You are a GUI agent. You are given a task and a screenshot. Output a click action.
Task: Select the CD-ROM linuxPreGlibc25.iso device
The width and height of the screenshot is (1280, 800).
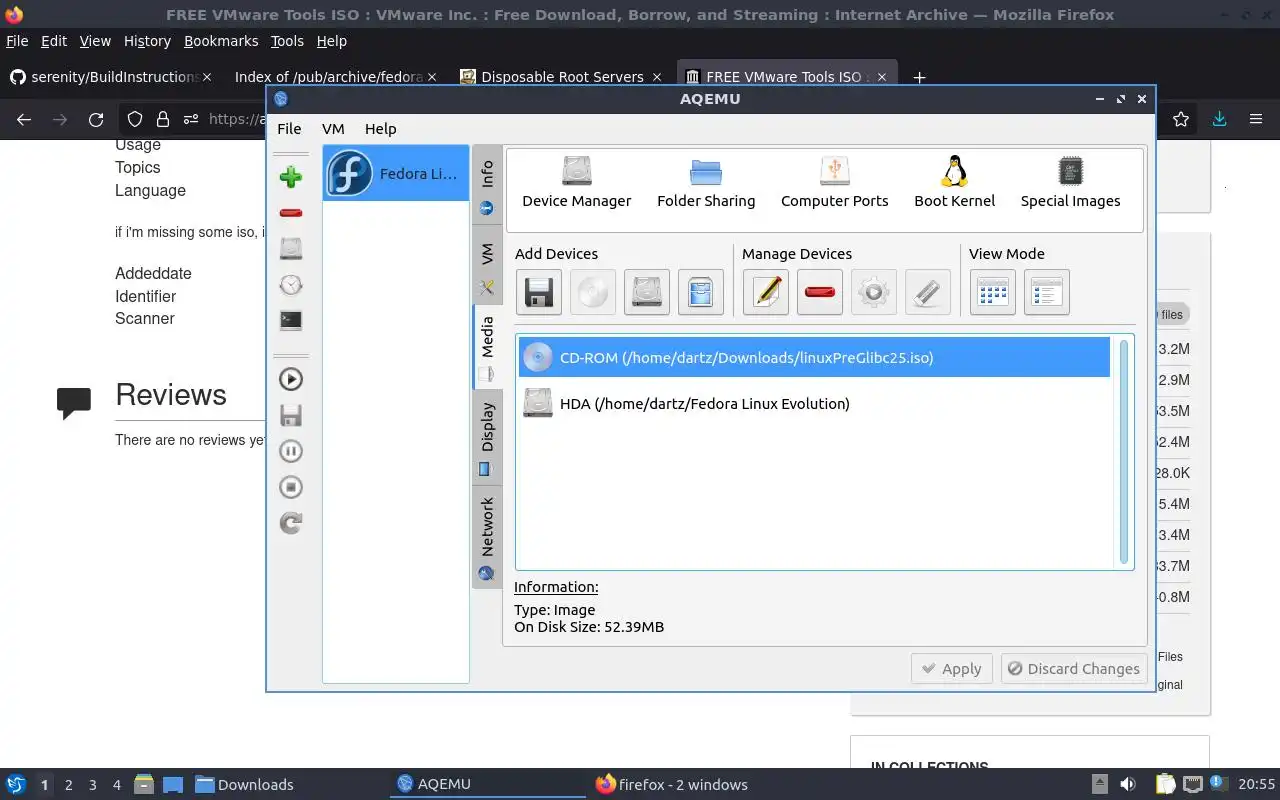[814, 357]
